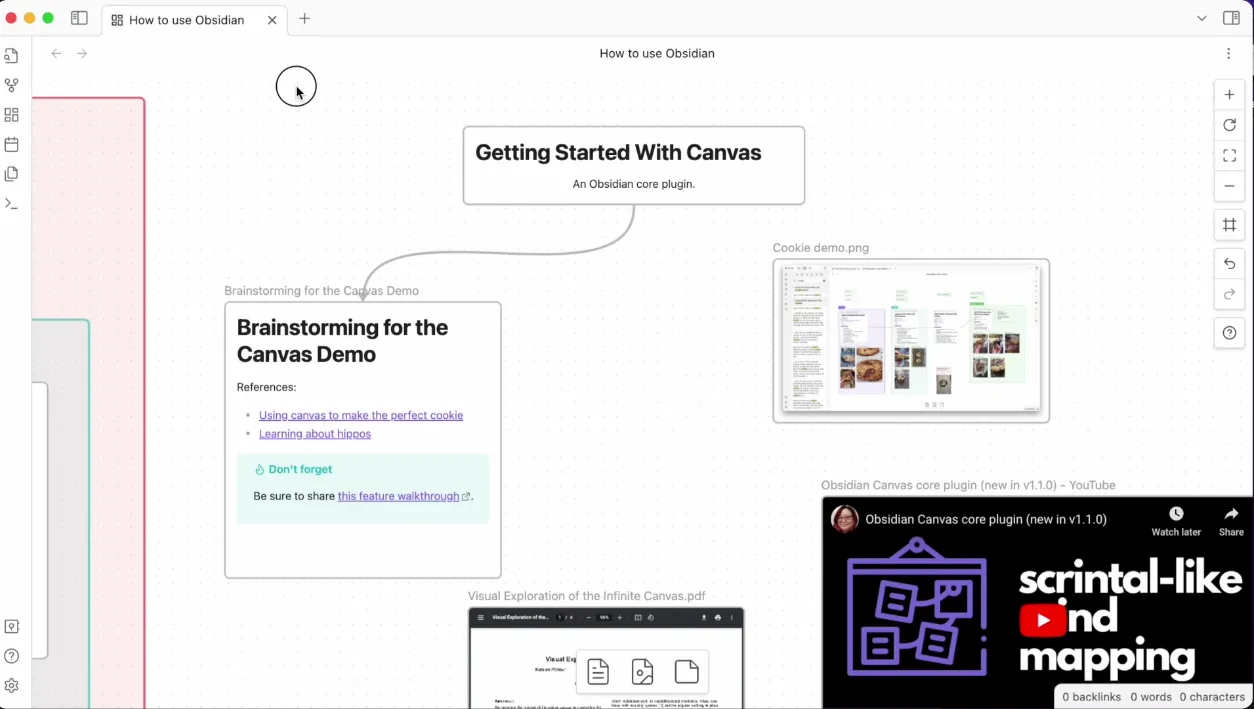
Task: Open command palette terminal icon
Action: (12, 203)
